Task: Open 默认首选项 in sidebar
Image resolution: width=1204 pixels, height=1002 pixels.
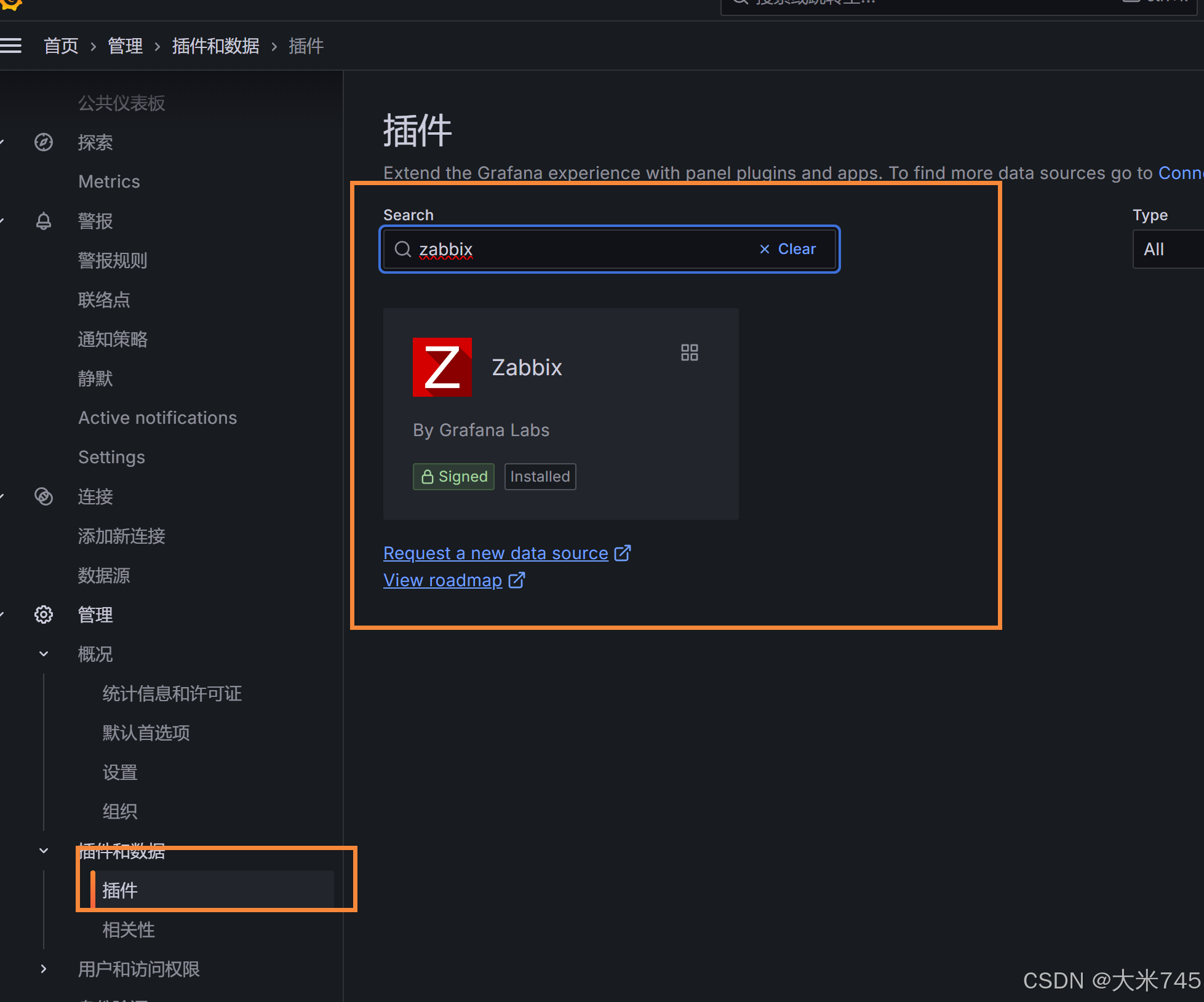Action: (146, 733)
